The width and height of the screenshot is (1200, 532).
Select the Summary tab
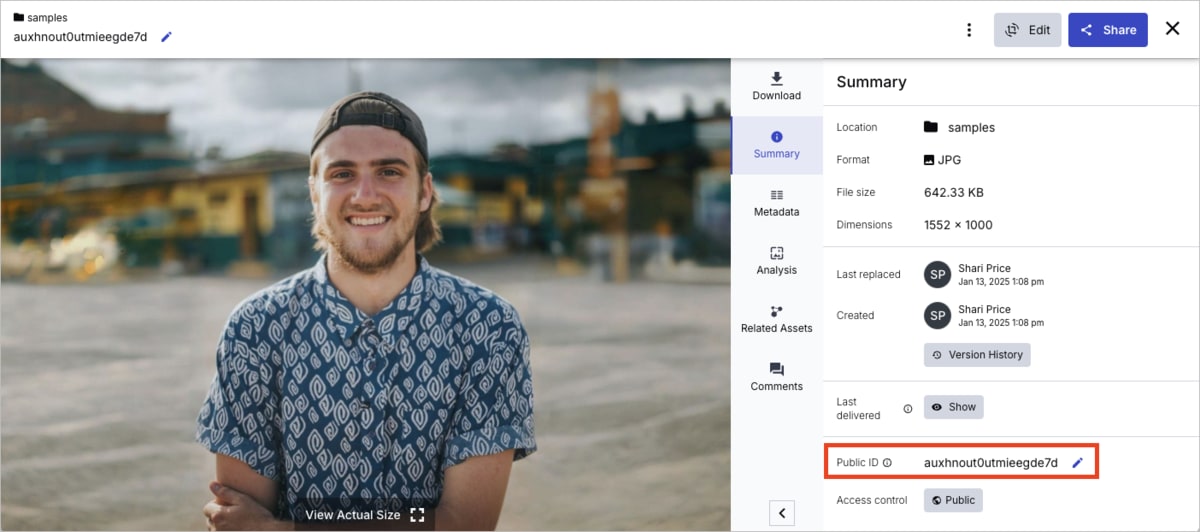pyautogui.click(x=777, y=145)
